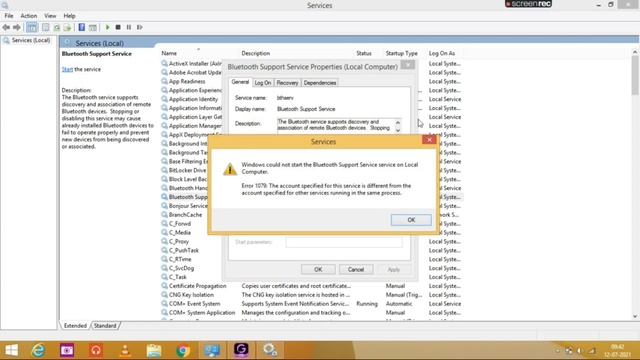Image resolution: width=640 pixels, height=360 pixels.
Task: Switch to the Standard view tab
Action: coord(105,326)
